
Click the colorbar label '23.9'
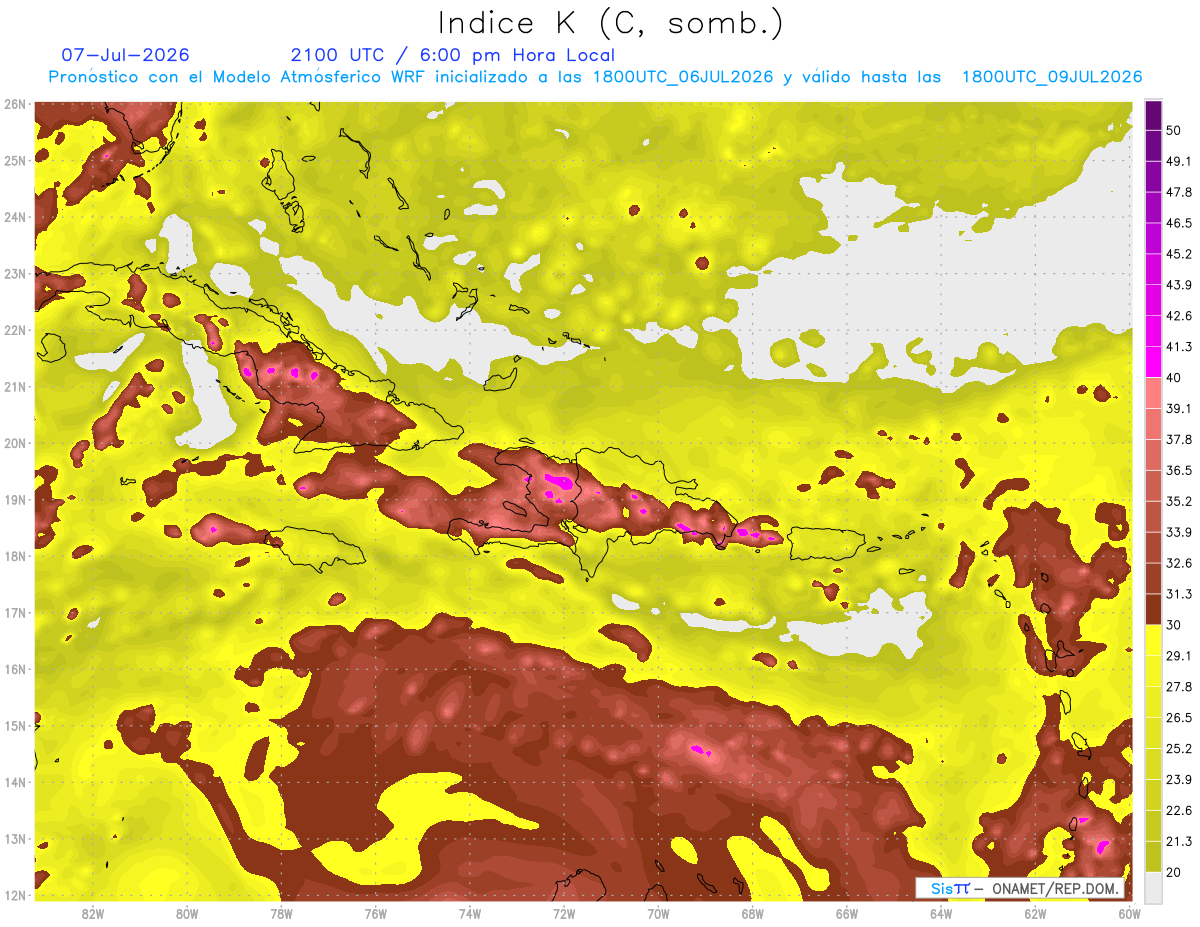click(x=1179, y=780)
